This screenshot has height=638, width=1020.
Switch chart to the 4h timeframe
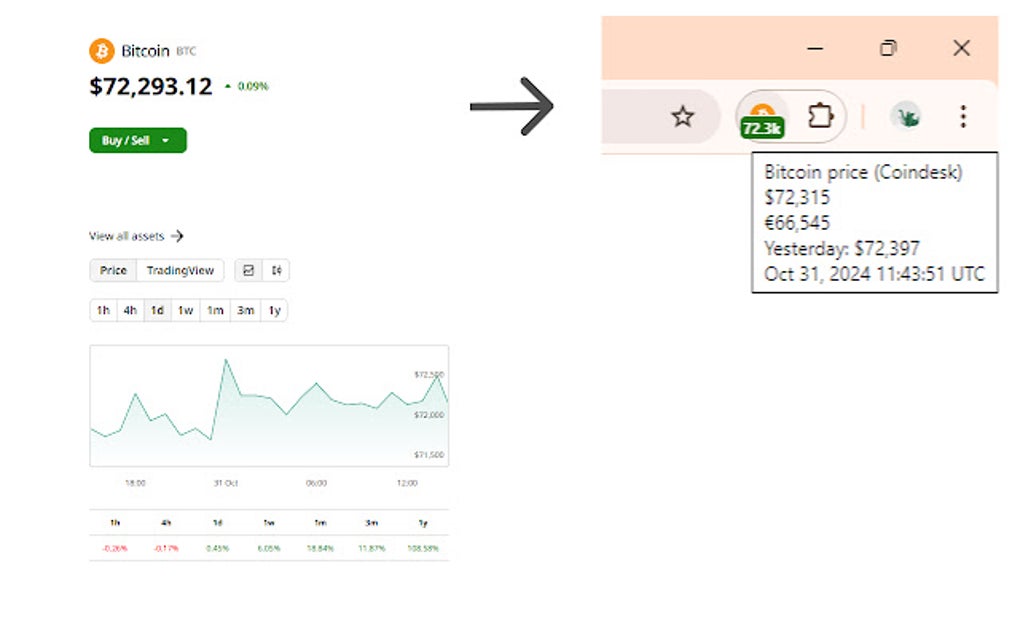[x=129, y=310]
